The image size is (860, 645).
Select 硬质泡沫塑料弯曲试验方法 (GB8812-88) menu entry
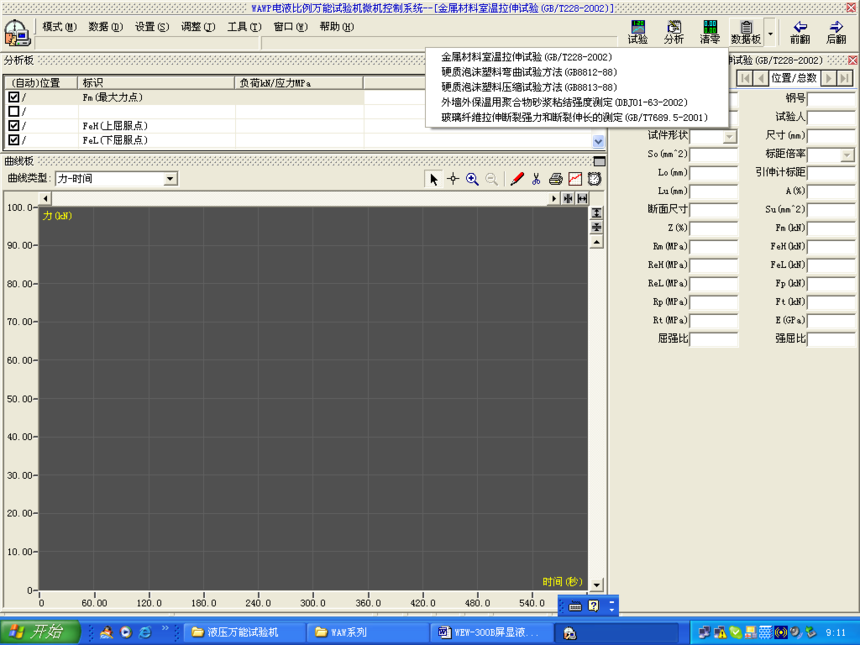(x=529, y=72)
